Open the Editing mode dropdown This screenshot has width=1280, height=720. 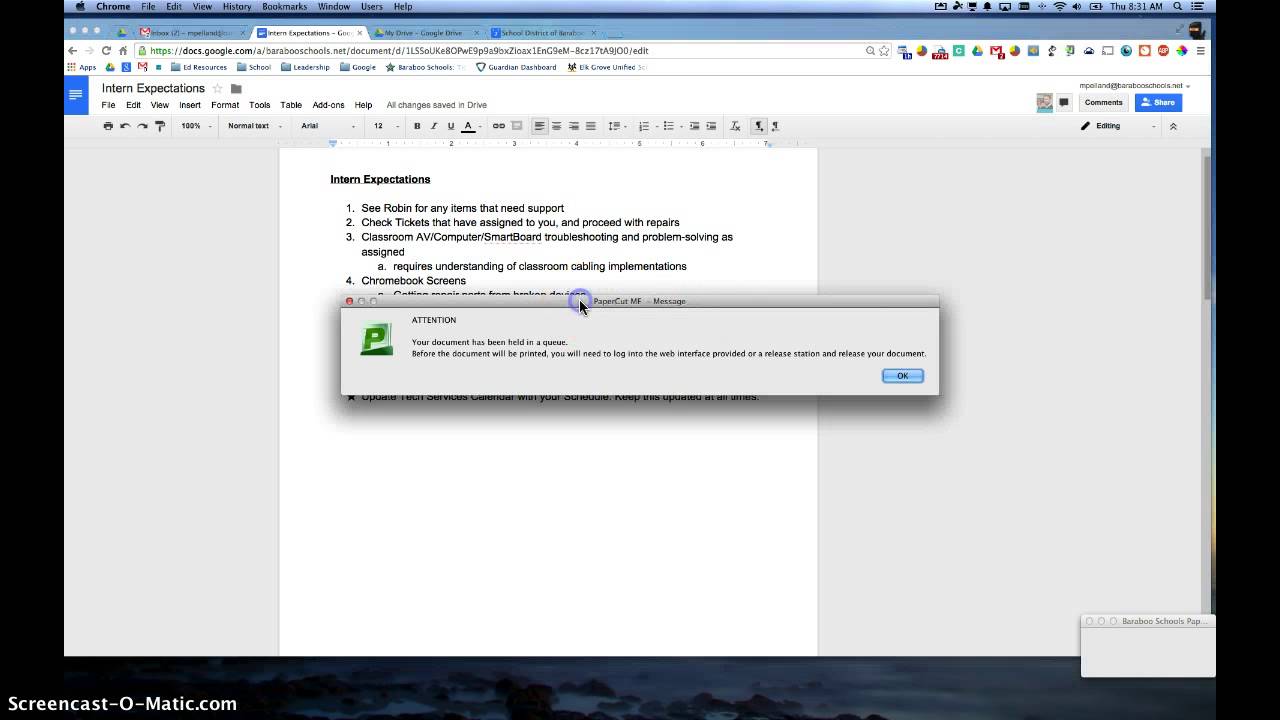coord(1118,126)
